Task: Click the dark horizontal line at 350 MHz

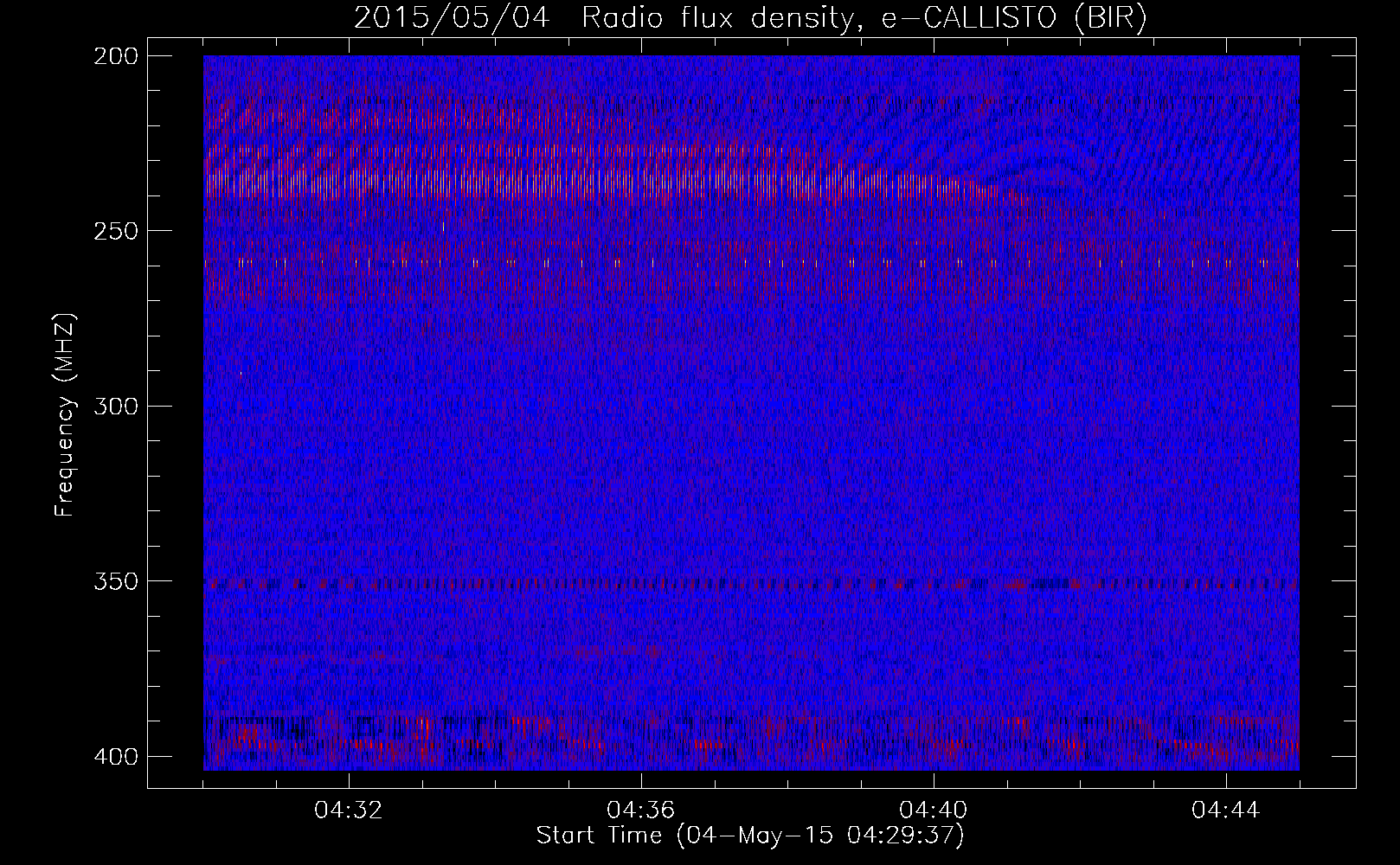Action: (x=751, y=584)
